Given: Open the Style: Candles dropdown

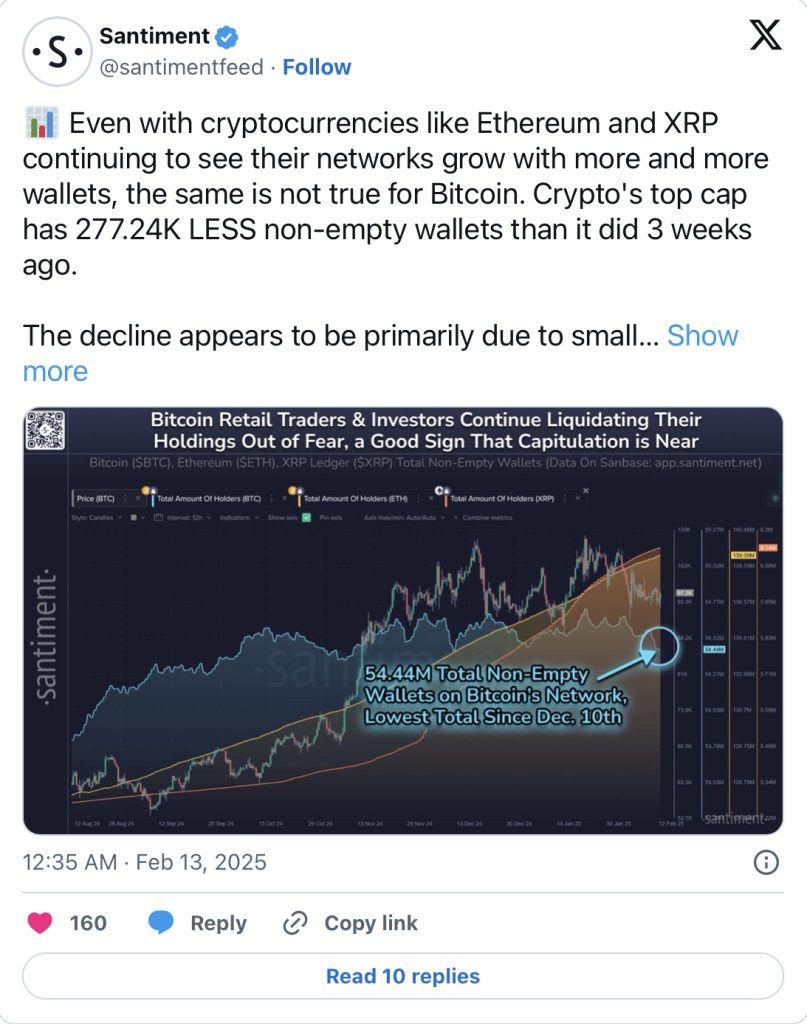Looking at the screenshot, I should 96,517.
